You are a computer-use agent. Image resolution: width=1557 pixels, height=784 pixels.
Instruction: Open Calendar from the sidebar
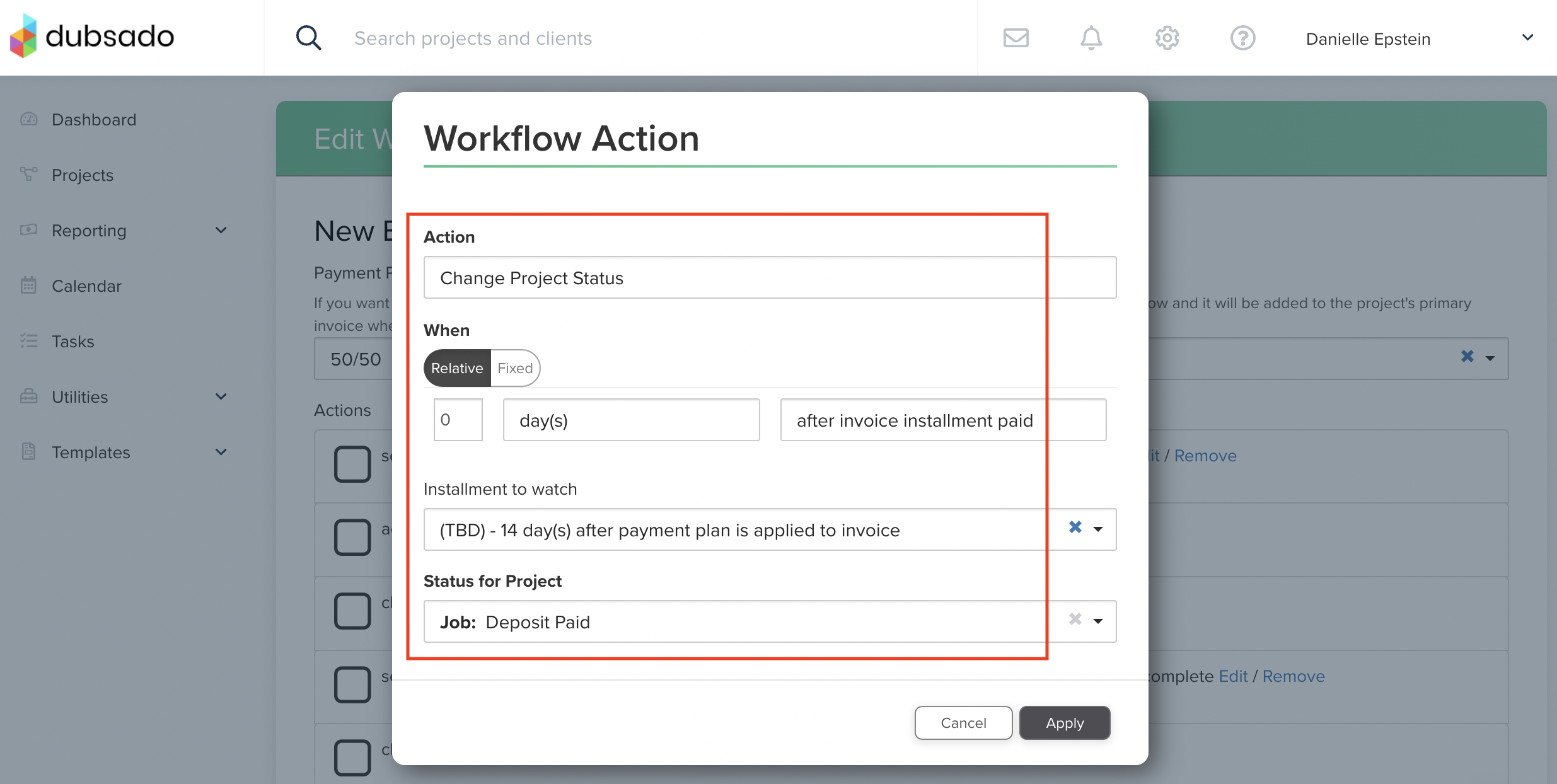tap(86, 286)
